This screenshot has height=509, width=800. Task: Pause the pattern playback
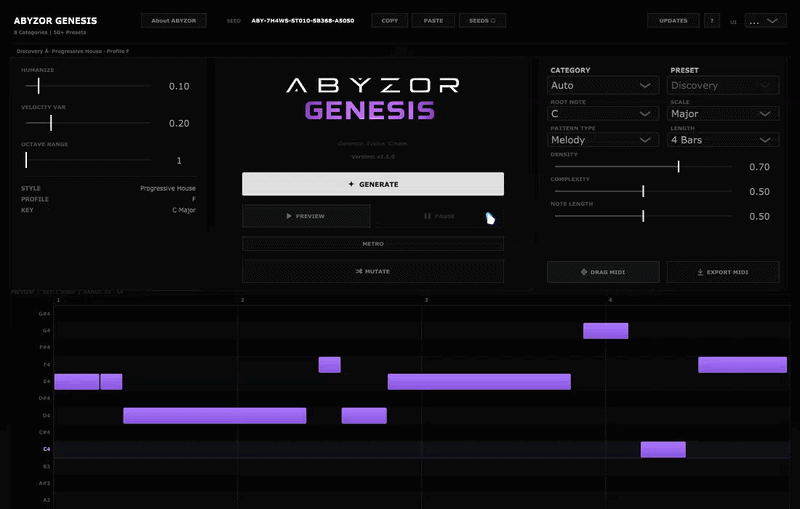tap(439, 216)
